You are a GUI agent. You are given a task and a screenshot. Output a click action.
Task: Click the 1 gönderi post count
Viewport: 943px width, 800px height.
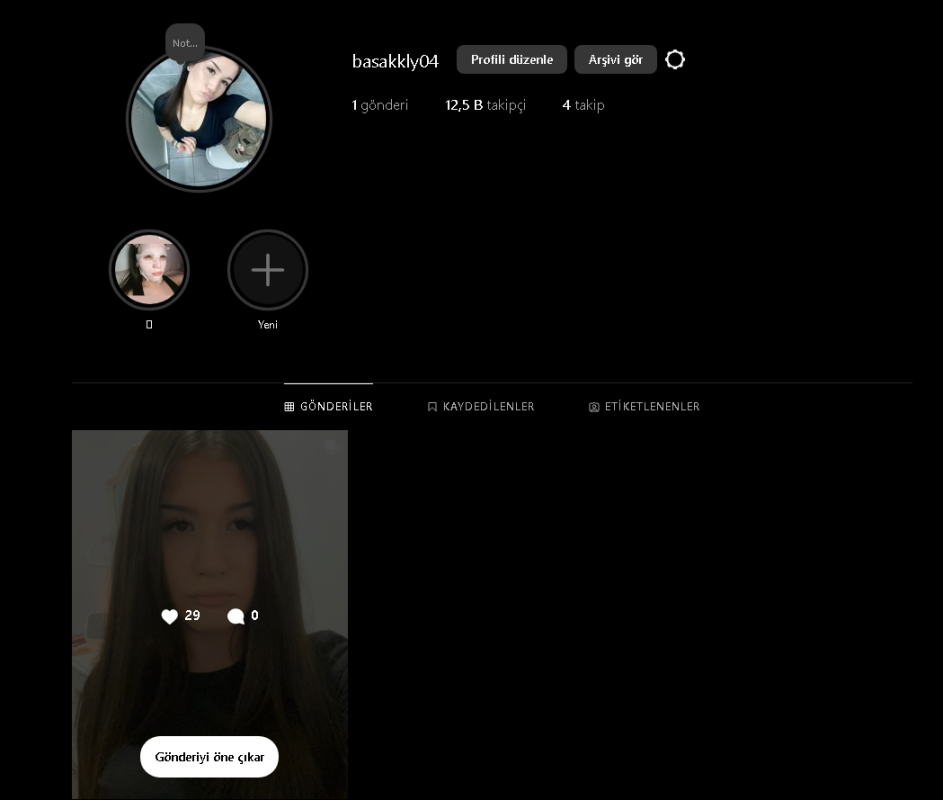pos(379,105)
